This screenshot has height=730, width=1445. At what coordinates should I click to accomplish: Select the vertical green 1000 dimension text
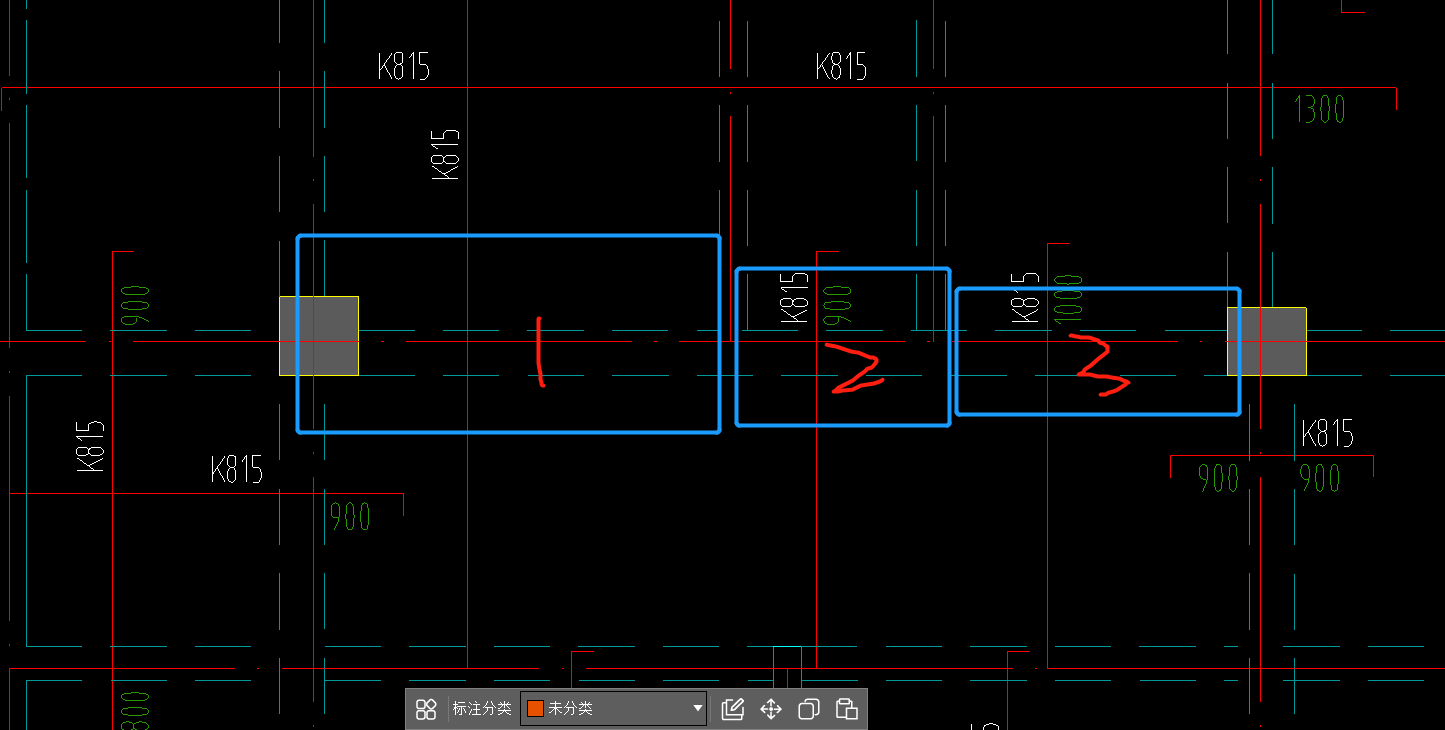click(x=1068, y=297)
